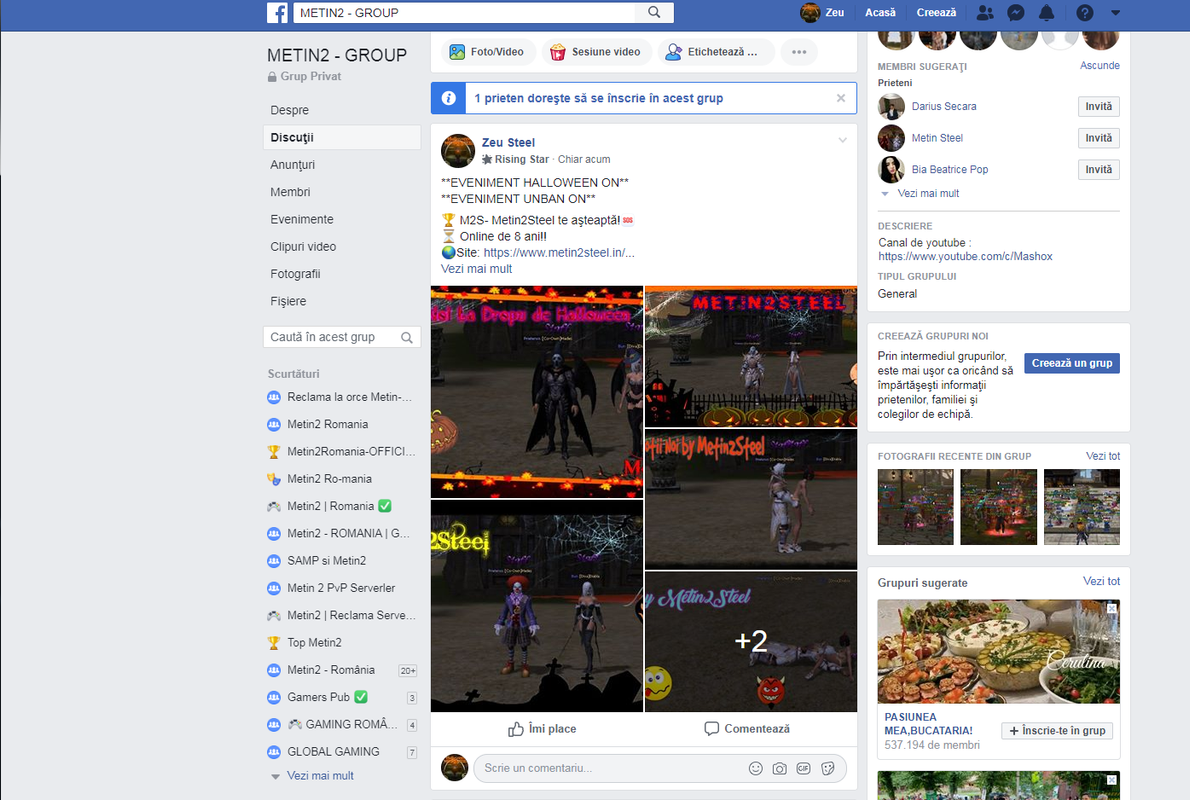This screenshot has width=1190, height=800.
Task: Add a Foto/Video to post
Action: click(488, 52)
